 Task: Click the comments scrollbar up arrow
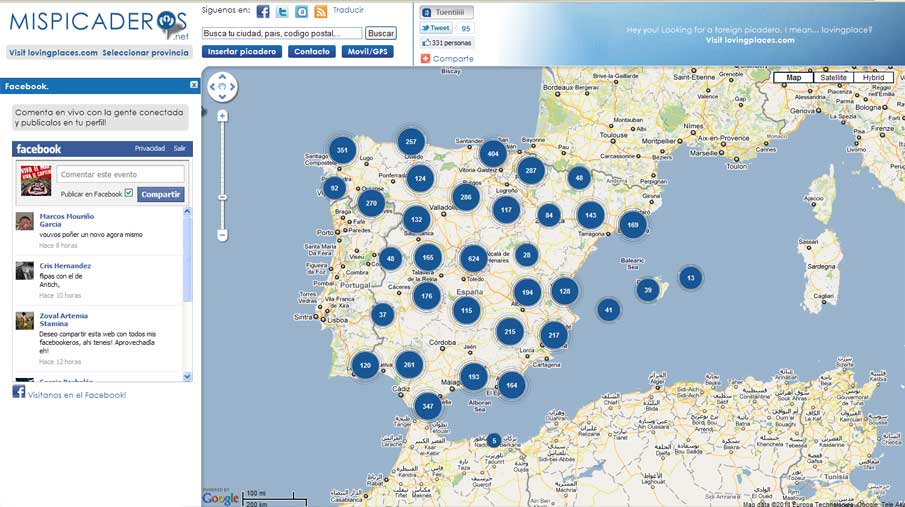[187, 212]
